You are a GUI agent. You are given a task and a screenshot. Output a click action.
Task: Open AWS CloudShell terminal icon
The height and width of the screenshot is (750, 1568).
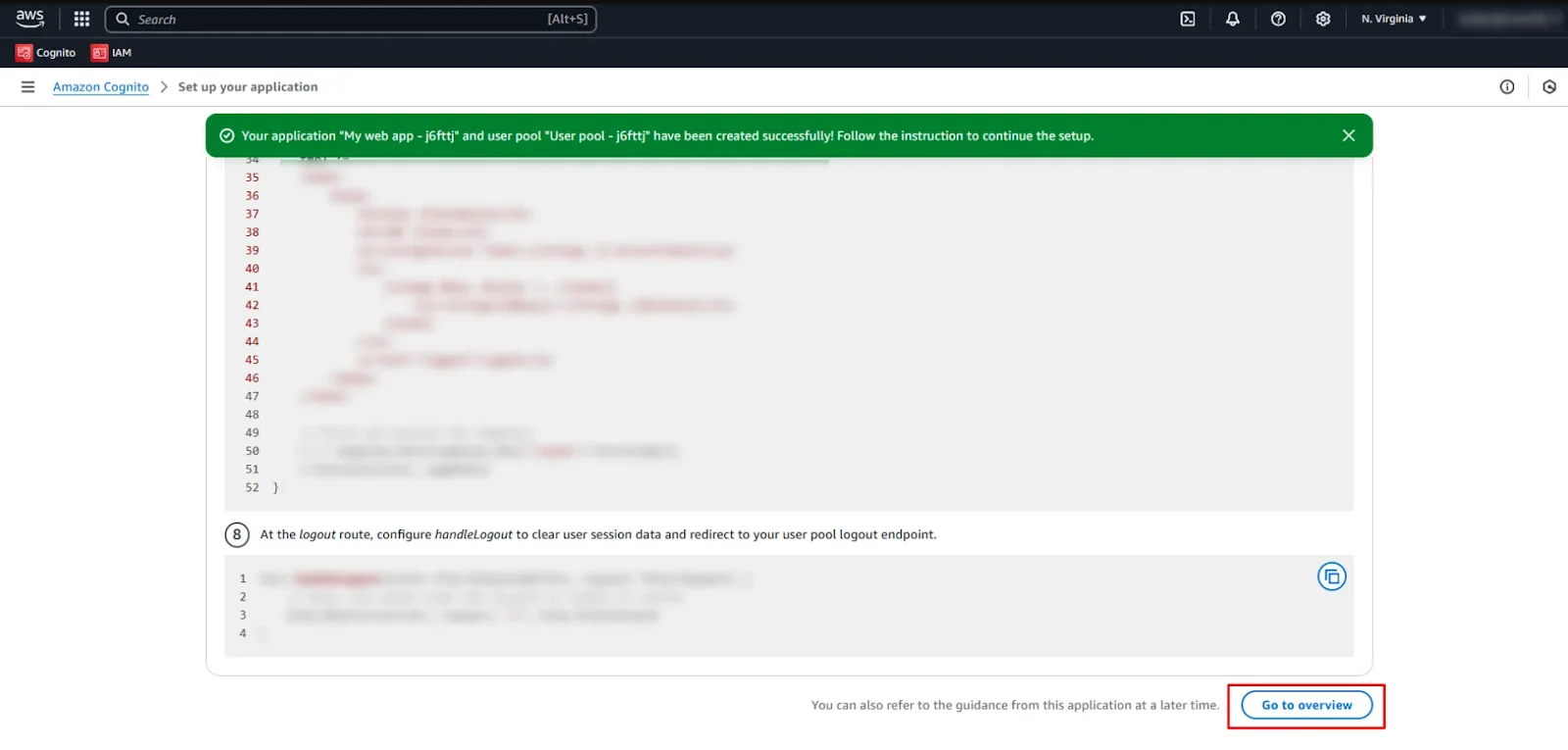tap(1187, 19)
